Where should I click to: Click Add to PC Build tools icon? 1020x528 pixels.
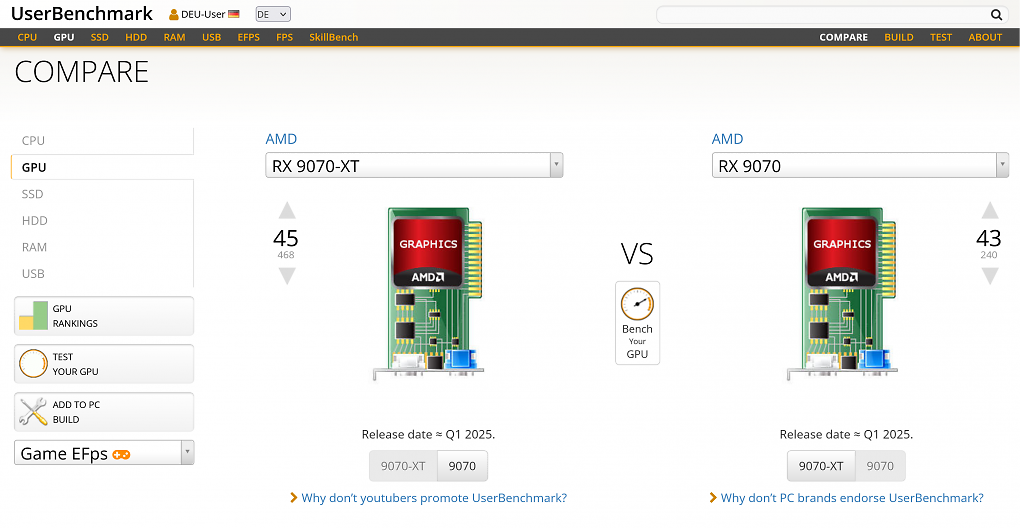tap(33, 412)
